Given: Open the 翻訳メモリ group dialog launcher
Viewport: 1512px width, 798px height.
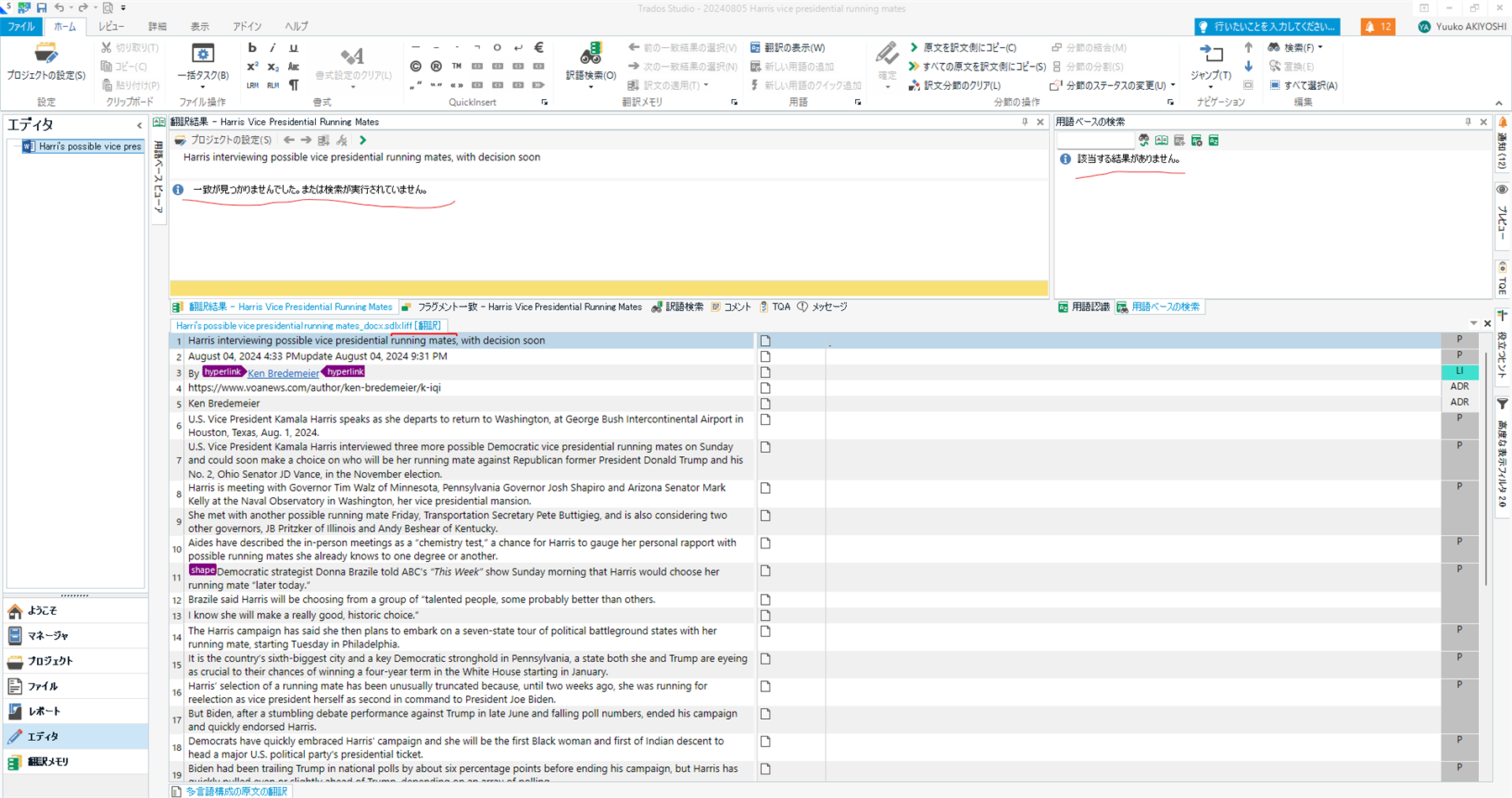Looking at the screenshot, I should [x=734, y=102].
